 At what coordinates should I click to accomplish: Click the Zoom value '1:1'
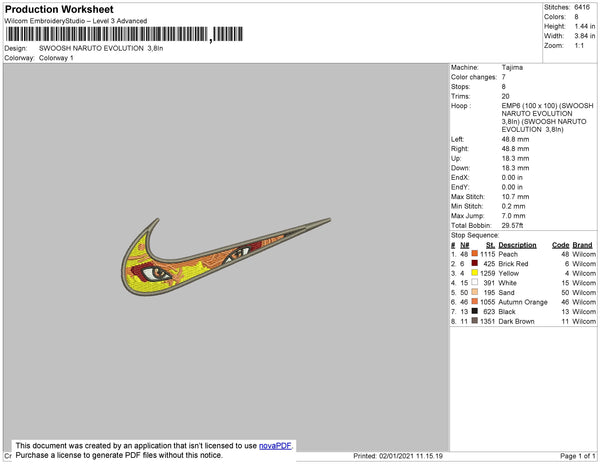point(579,46)
